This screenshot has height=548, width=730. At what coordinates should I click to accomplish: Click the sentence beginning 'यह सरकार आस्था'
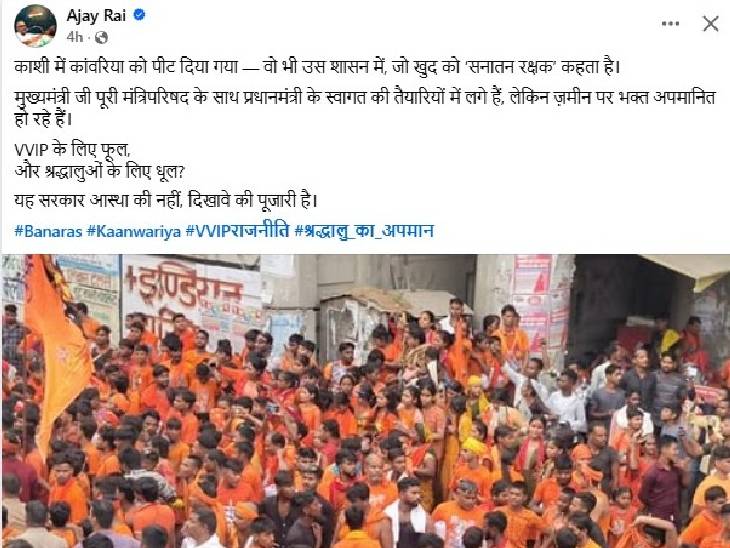(x=166, y=201)
